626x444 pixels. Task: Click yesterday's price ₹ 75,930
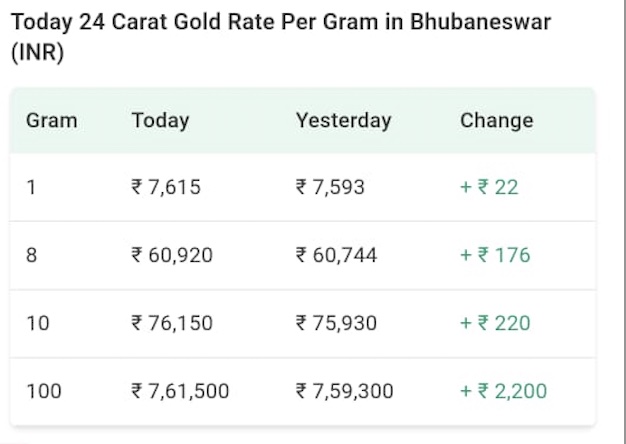336,323
